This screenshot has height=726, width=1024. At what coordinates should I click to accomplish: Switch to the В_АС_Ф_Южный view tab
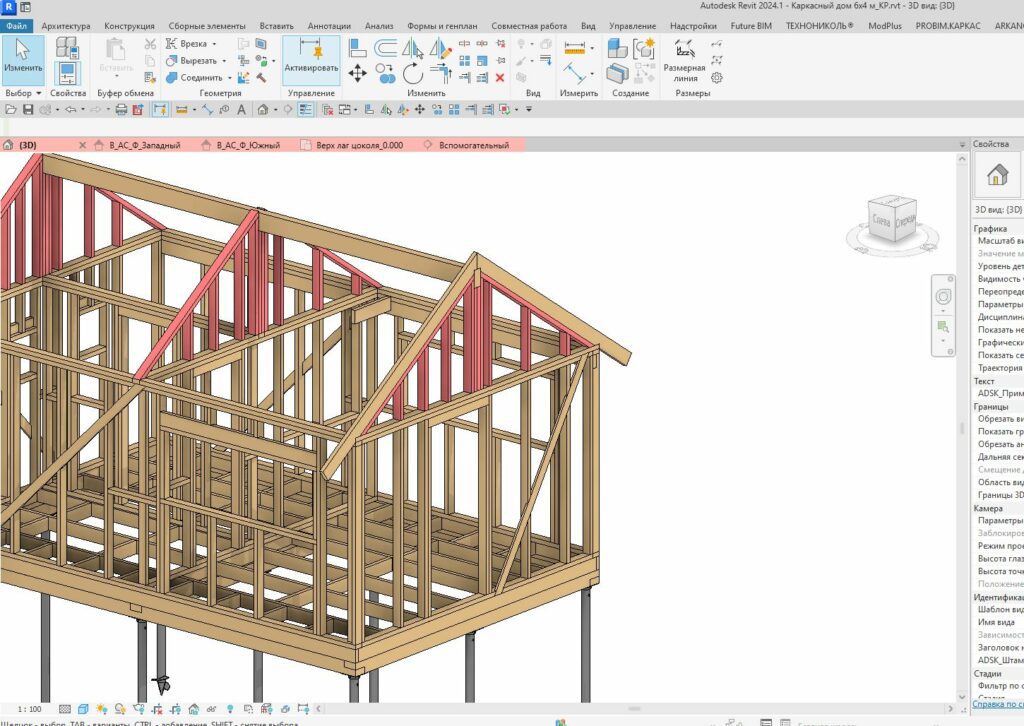click(247, 145)
